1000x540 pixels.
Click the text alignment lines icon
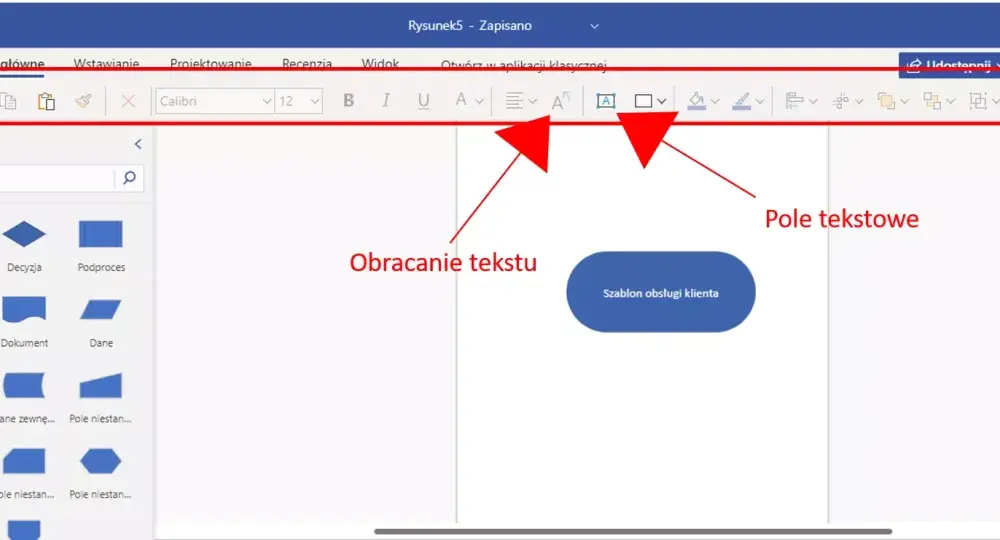514,101
